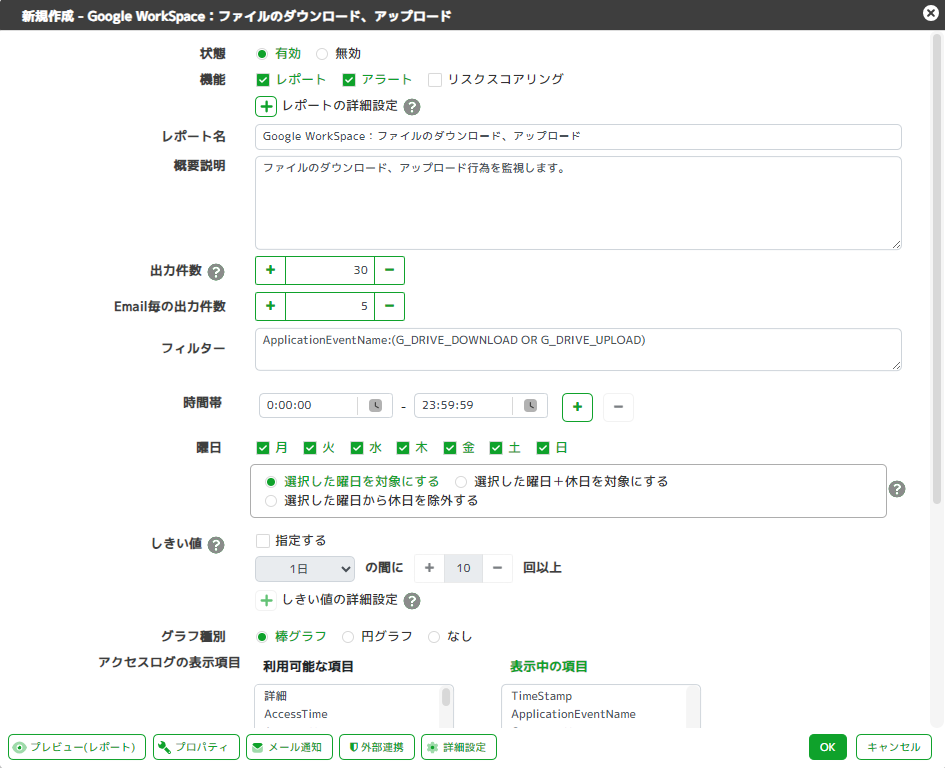The width and height of the screenshot is (945, 768).
Task: Check しきい値 指定する checkbox
Action: coord(263,541)
